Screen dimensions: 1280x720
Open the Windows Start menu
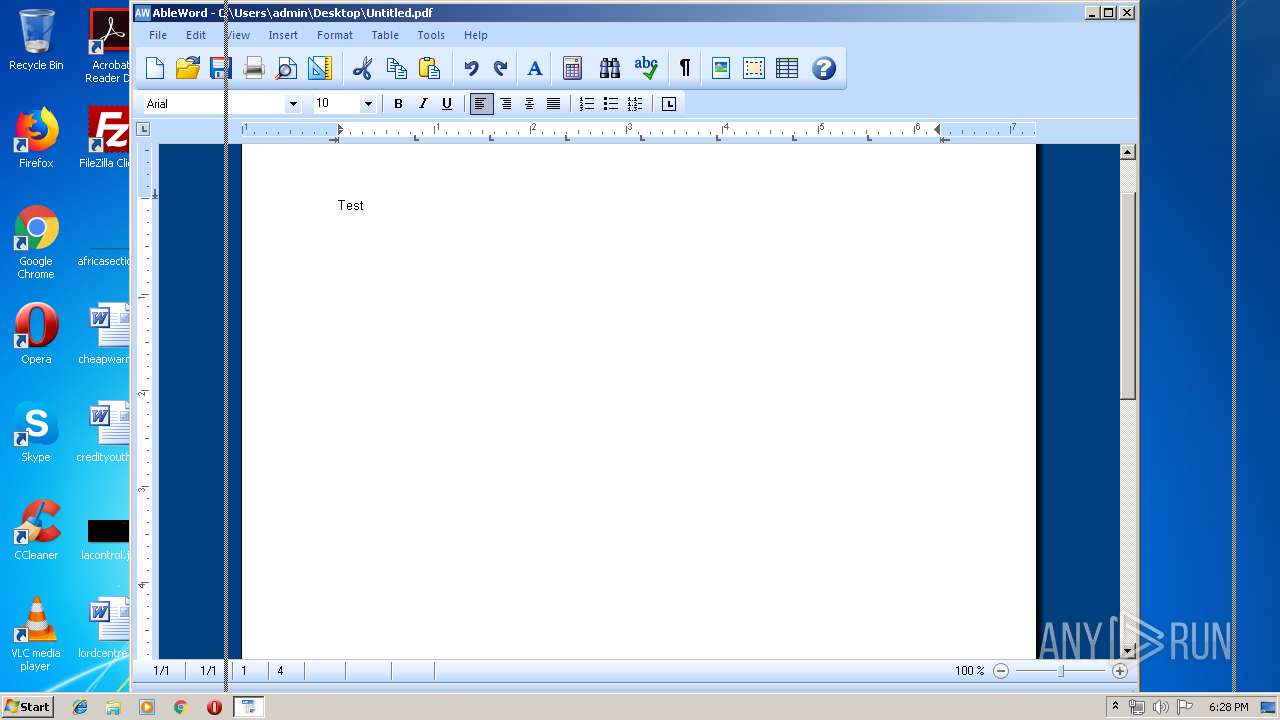click(x=27, y=707)
